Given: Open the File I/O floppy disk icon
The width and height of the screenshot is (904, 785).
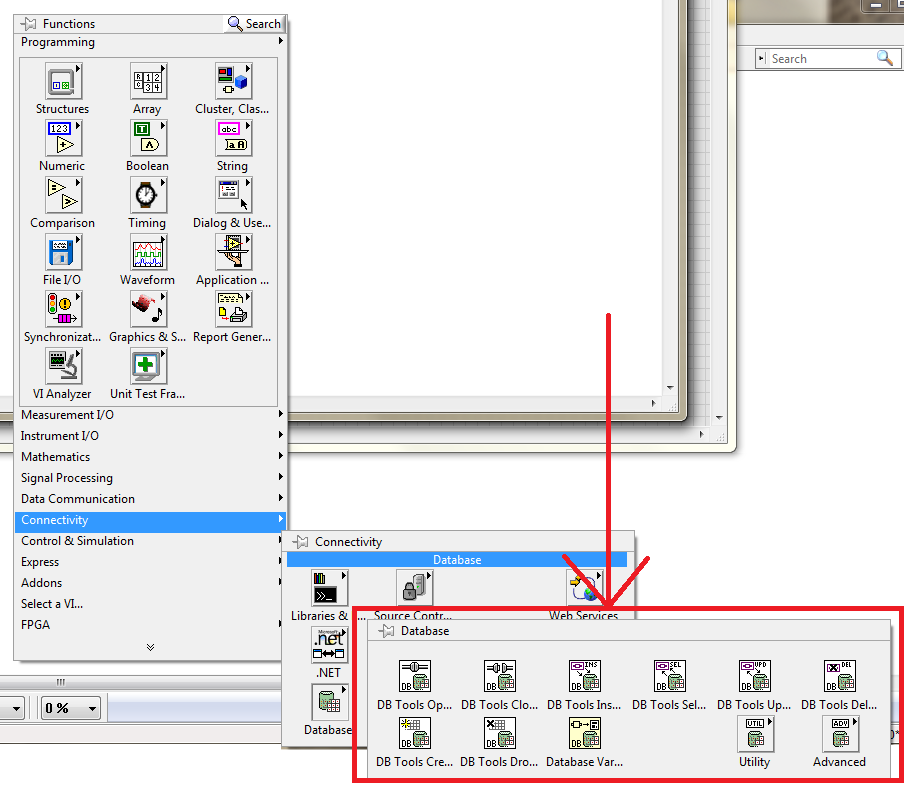Looking at the screenshot, I should (x=63, y=252).
